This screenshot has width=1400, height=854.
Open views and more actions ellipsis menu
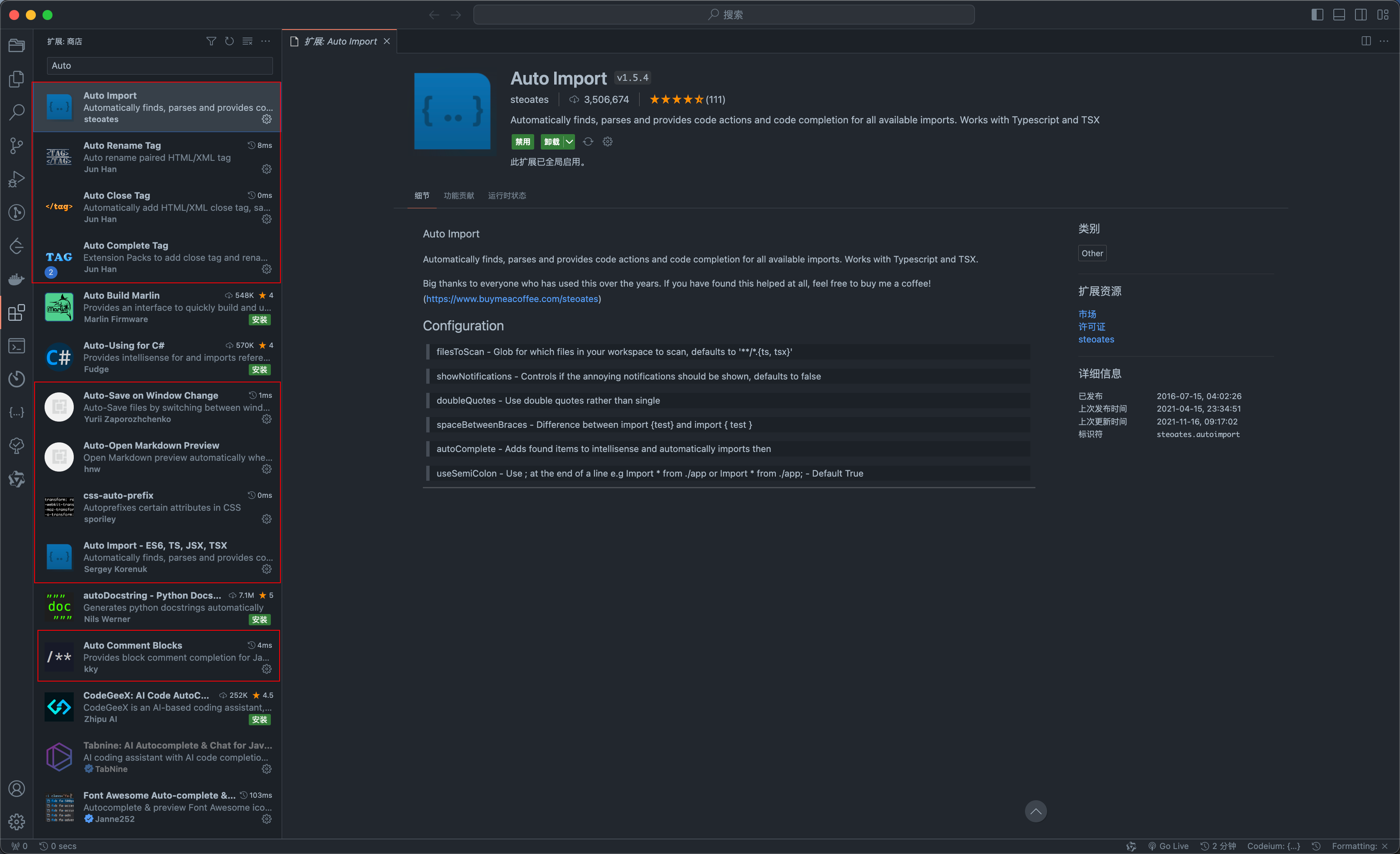(x=265, y=42)
